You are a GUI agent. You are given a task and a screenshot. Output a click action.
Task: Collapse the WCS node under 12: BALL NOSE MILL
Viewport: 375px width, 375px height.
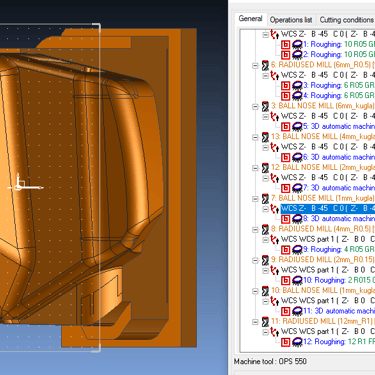tap(265, 178)
